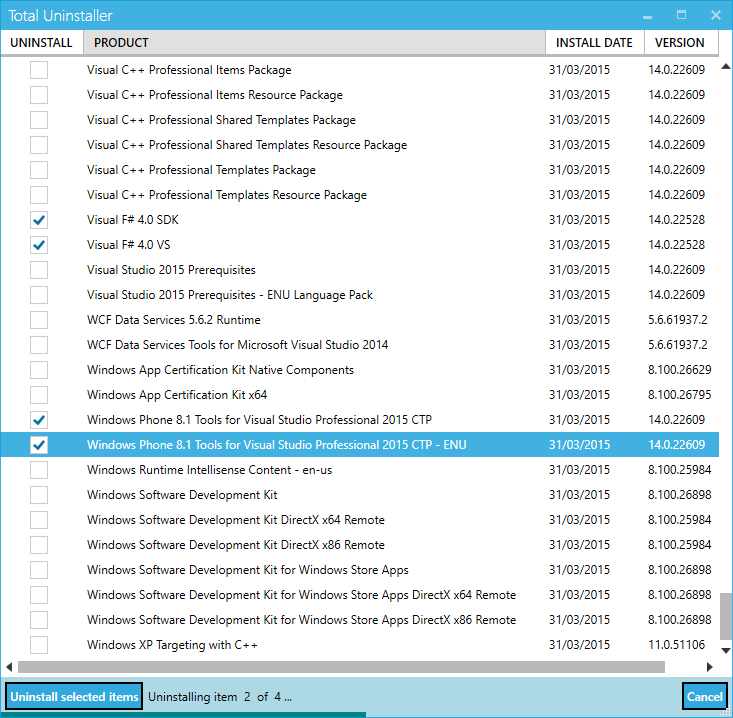Tick WCF Data Services 5.6.2 Runtime checkbox
This screenshot has height=718, width=733.
pyautogui.click(x=39, y=320)
